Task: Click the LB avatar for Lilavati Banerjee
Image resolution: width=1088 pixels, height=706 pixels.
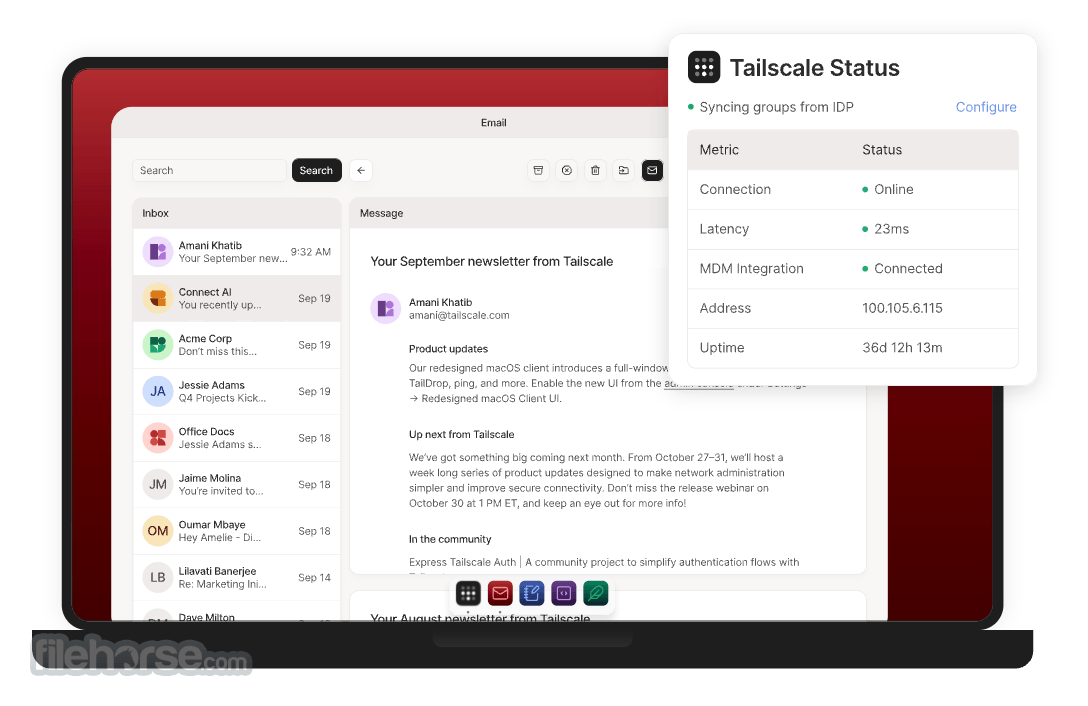Action: click(158, 577)
